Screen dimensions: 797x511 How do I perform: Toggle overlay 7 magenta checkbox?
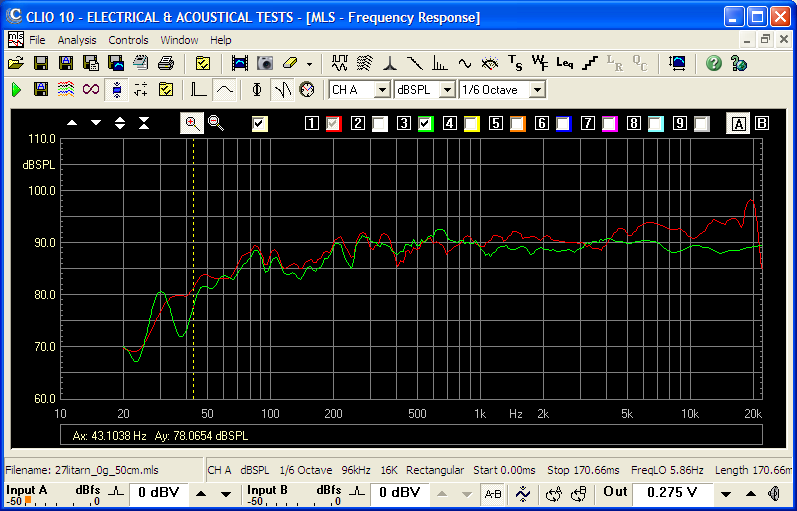tap(609, 124)
